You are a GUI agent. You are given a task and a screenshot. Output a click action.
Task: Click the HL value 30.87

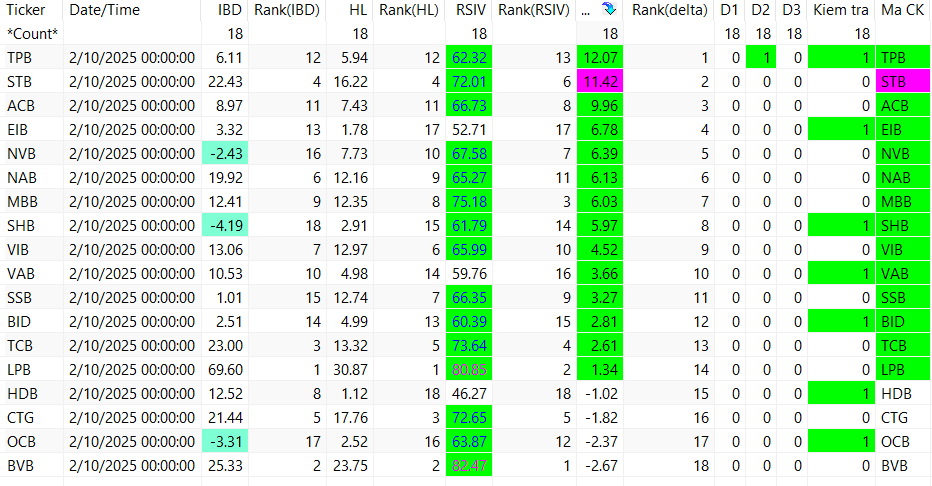coord(350,370)
